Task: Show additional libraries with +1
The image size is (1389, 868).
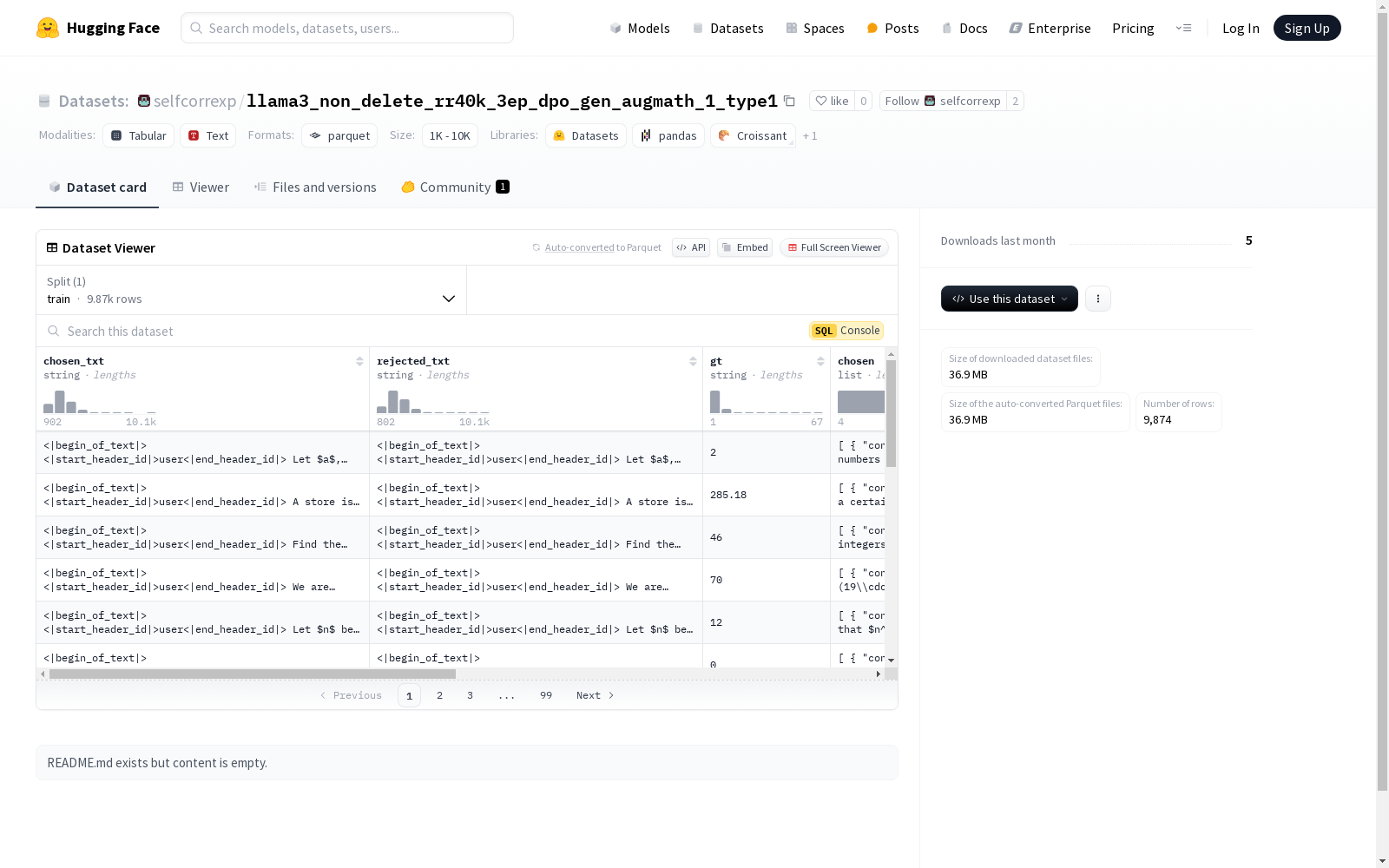Action: click(810, 135)
